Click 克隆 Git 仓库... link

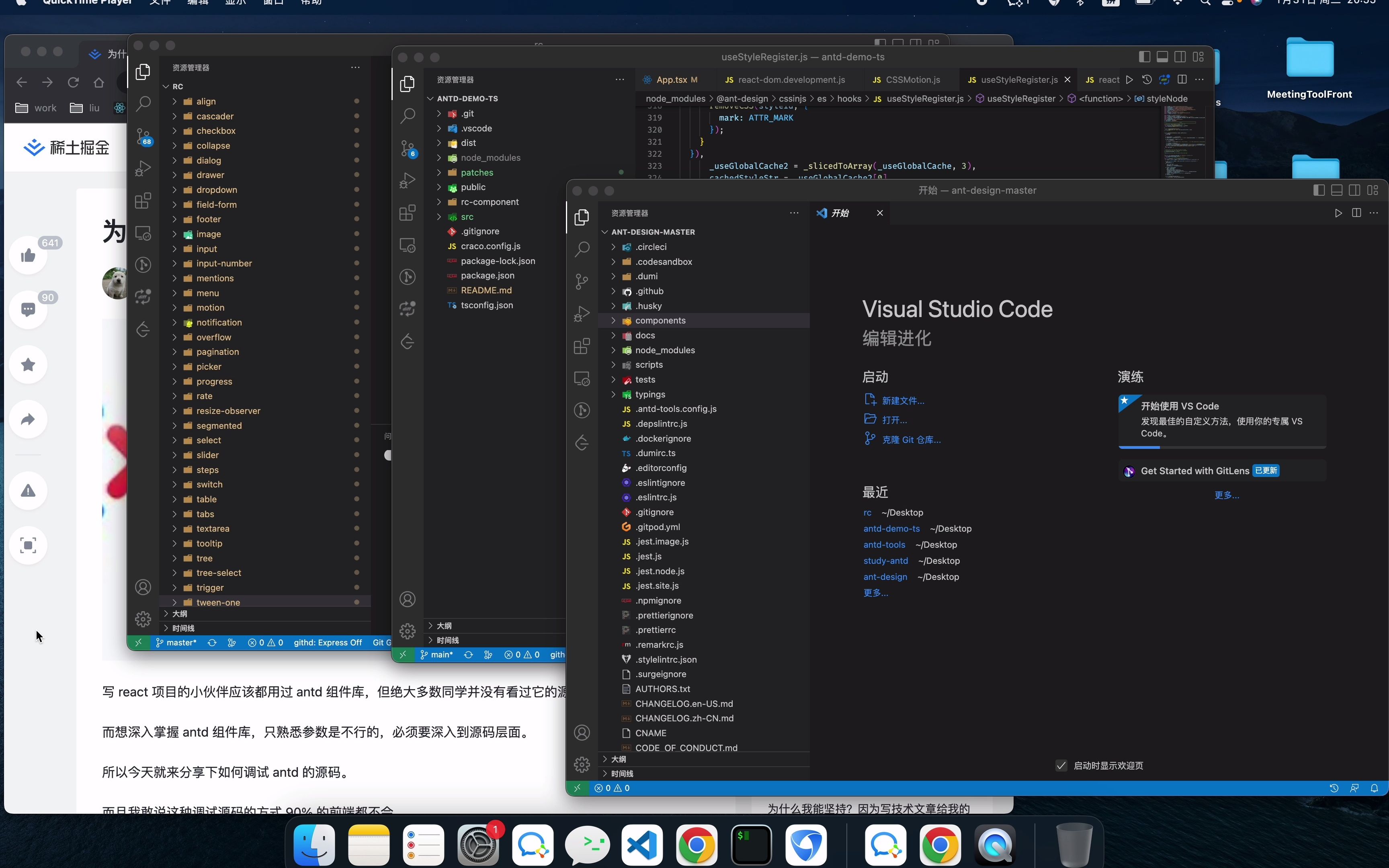pos(911,440)
